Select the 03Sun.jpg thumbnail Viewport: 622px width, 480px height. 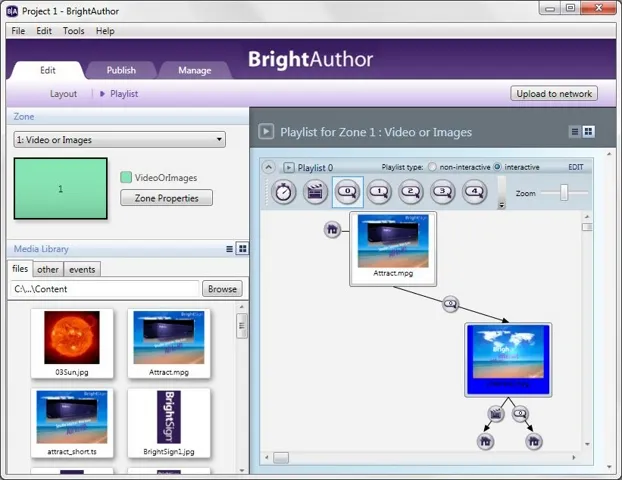click(72, 344)
